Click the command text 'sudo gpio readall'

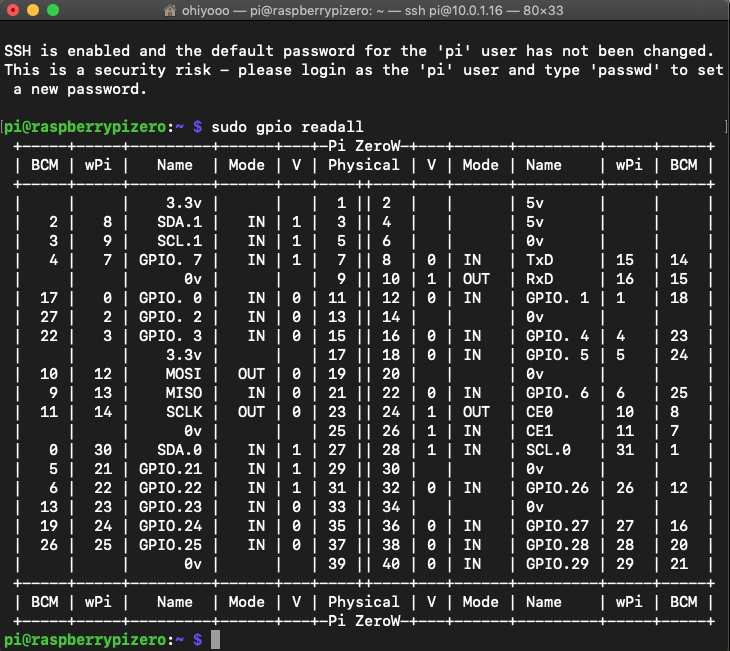pyautogui.click(x=287, y=127)
